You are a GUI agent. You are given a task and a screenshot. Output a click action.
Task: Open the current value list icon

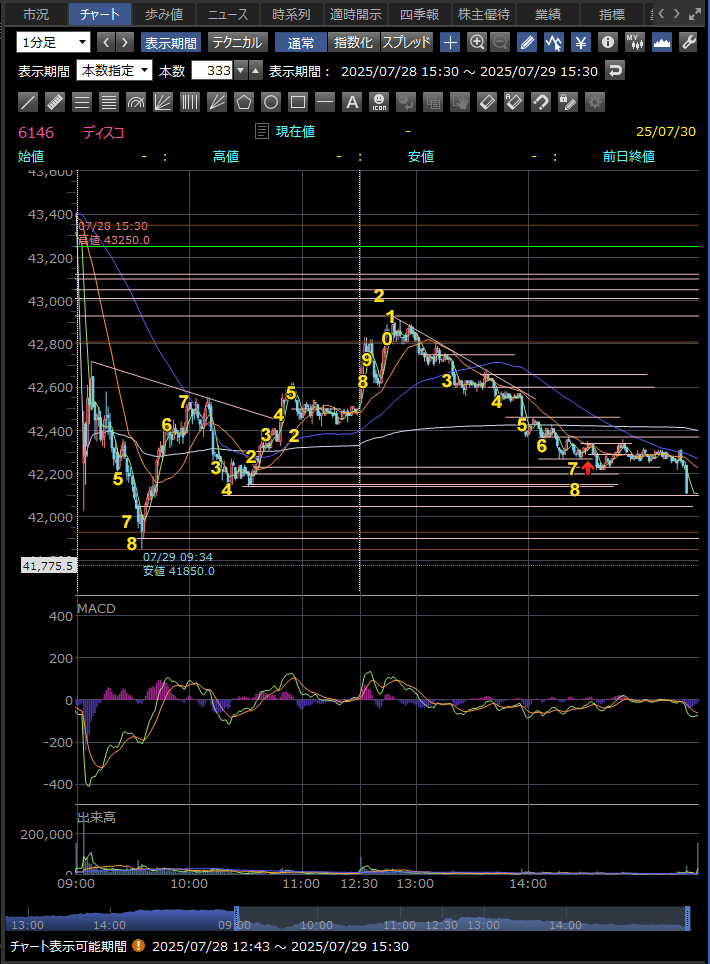pyautogui.click(x=262, y=131)
